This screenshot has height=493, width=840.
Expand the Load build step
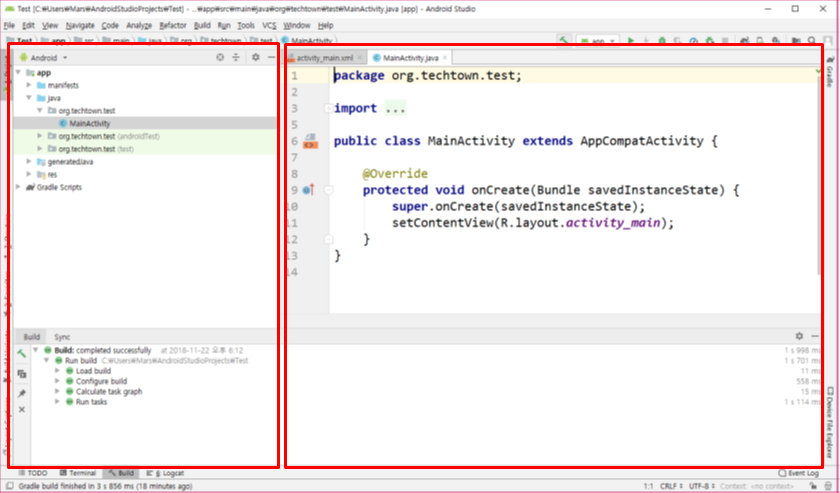tap(57, 371)
